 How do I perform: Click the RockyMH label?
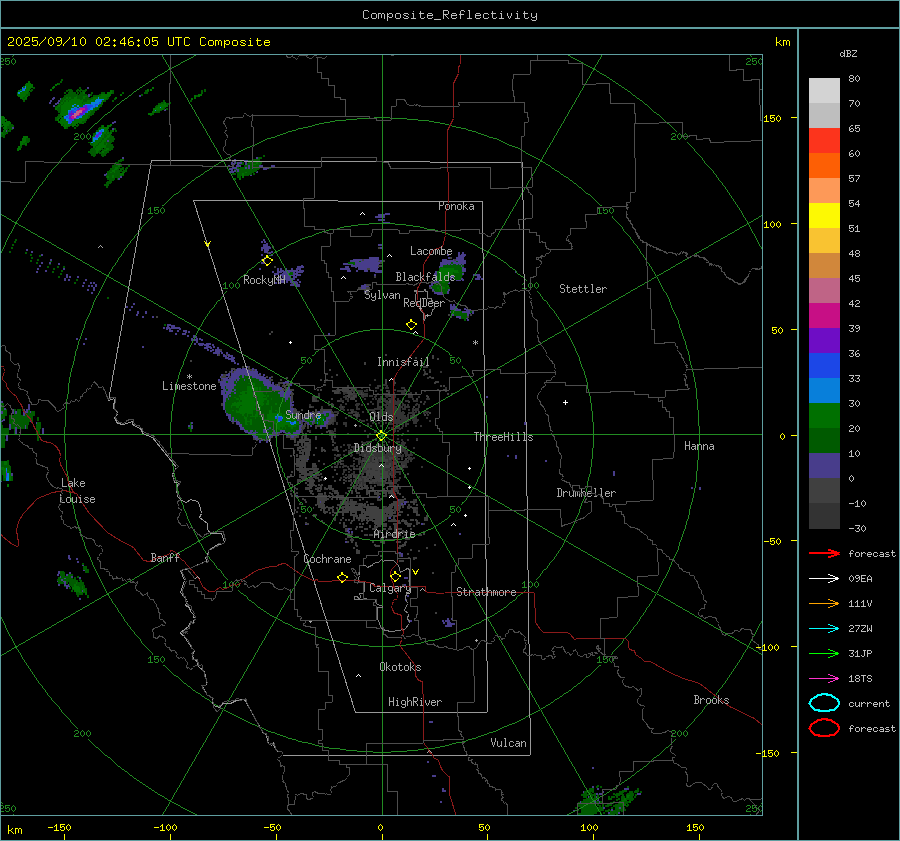(x=264, y=280)
